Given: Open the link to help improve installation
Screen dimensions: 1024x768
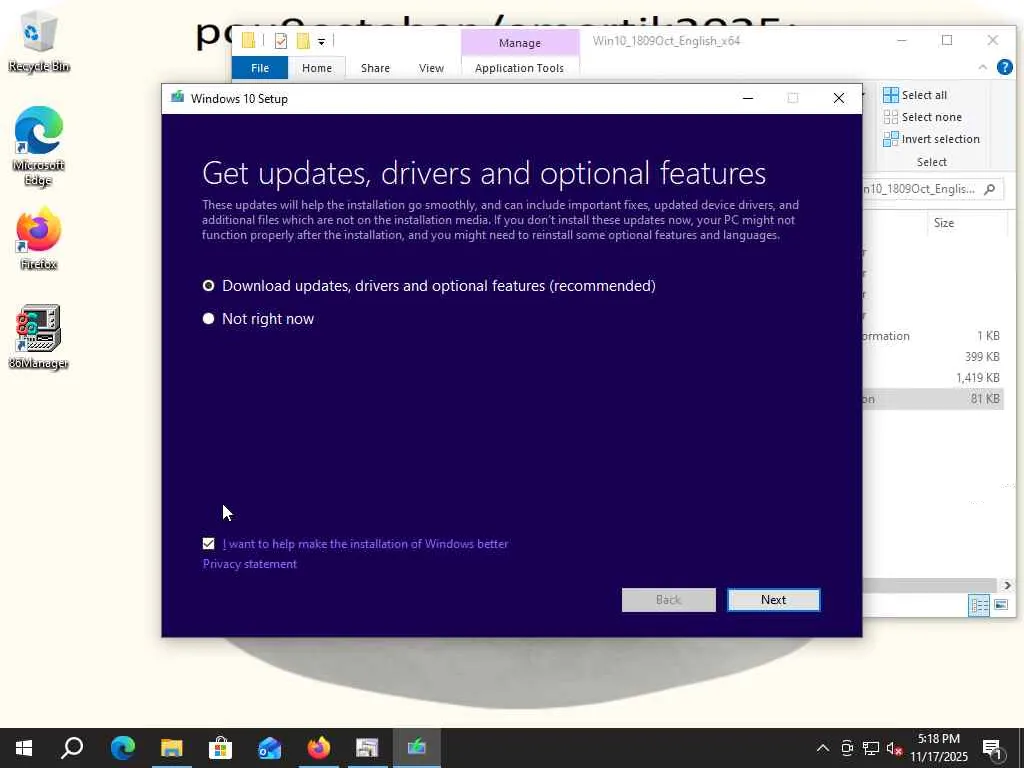Looking at the screenshot, I should (x=365, y=543).
